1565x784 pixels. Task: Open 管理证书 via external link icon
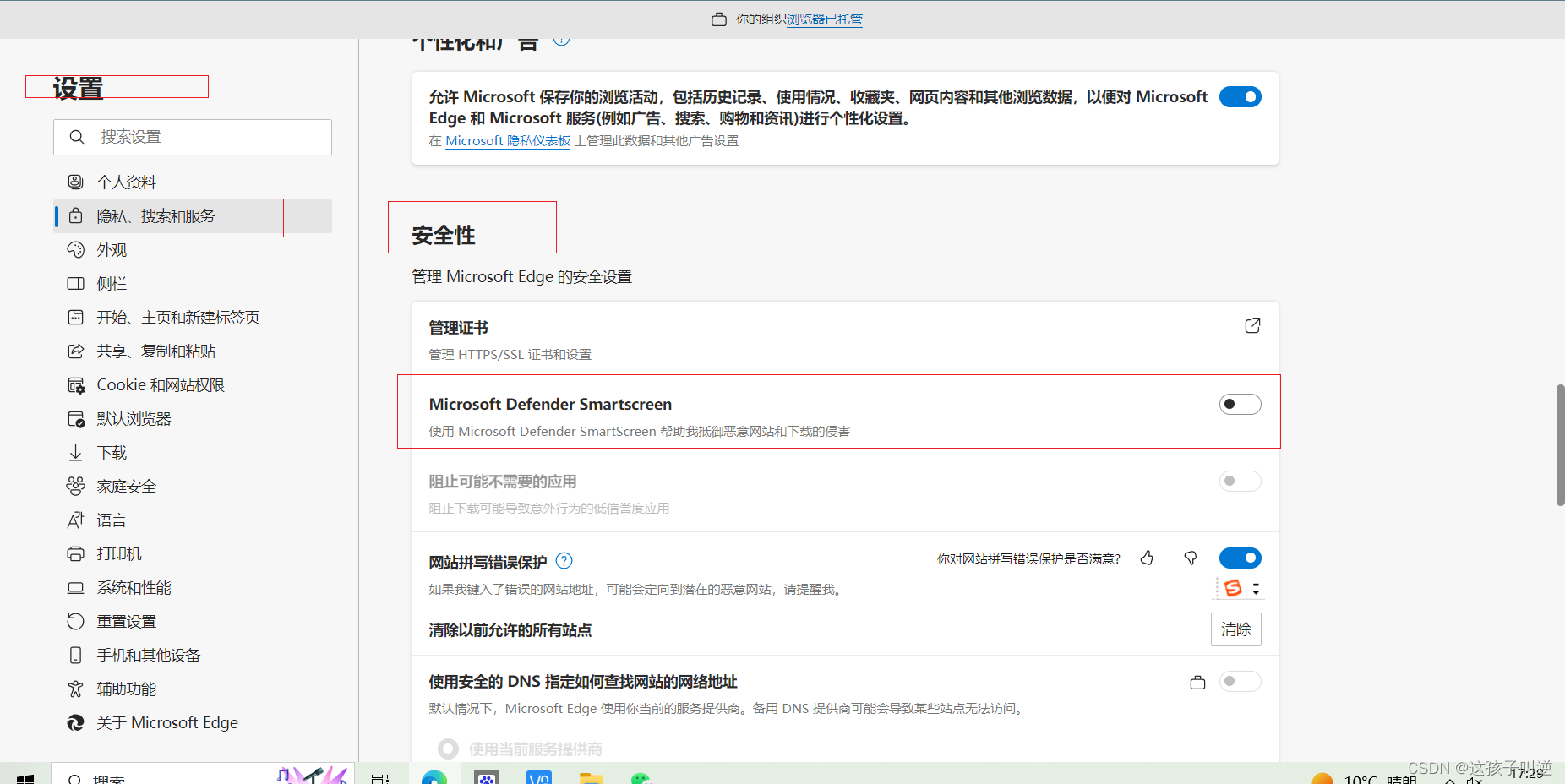coord(1252,326)
